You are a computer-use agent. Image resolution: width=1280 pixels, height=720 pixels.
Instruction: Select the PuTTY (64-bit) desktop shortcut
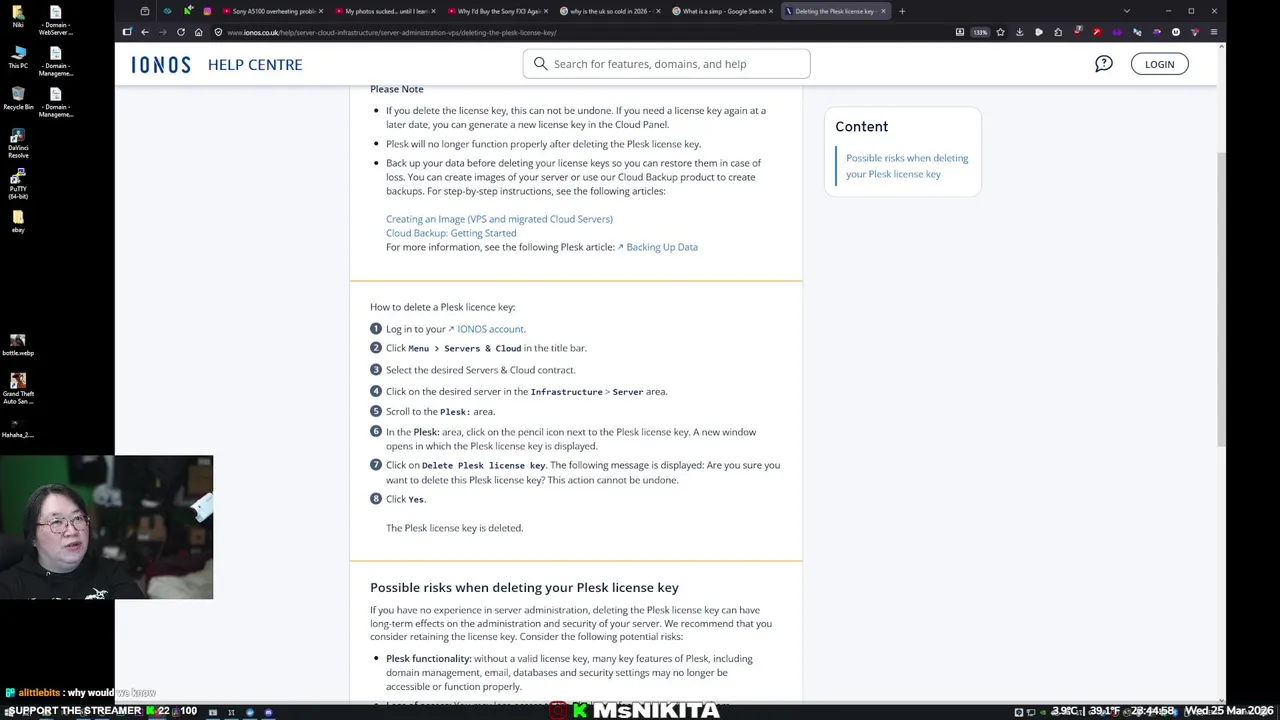(x=18, y=183)
